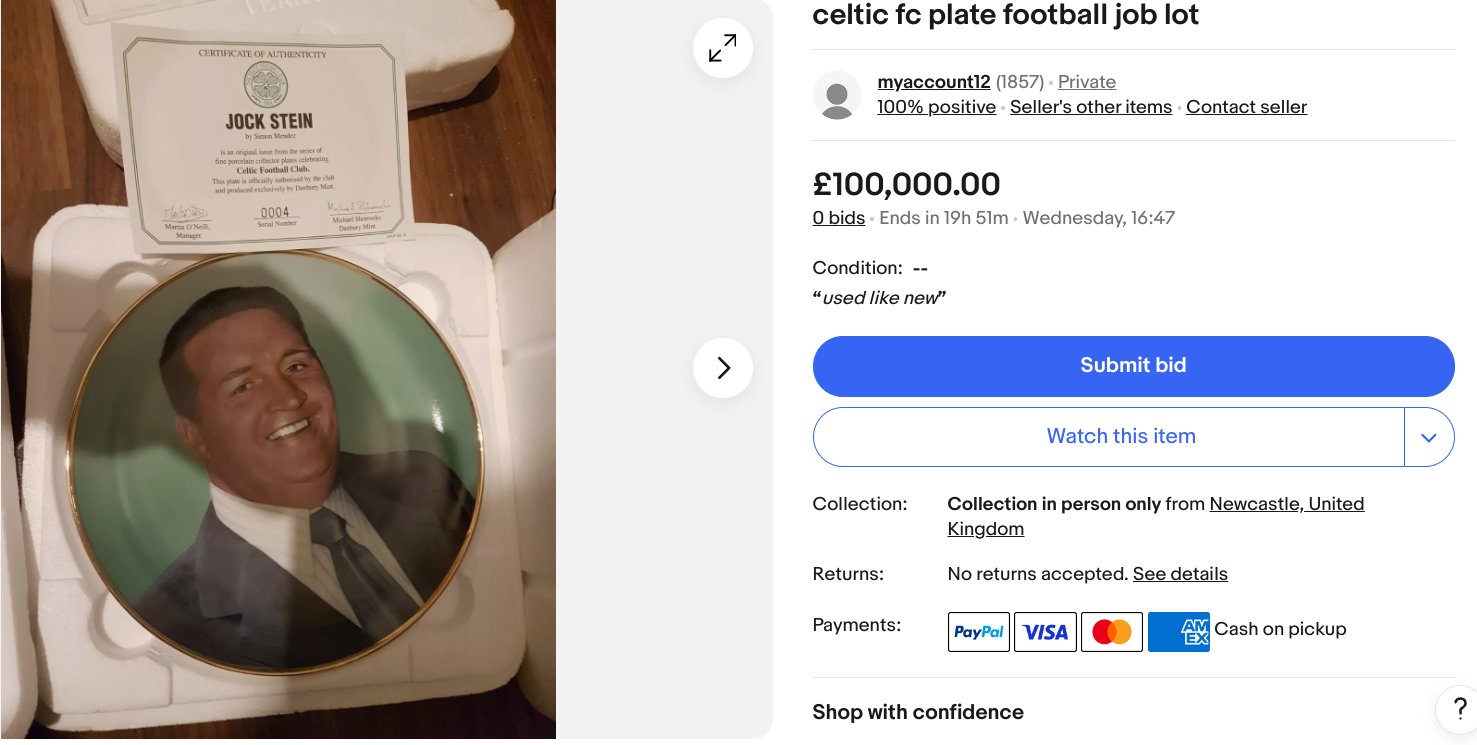Submit bid on this item

pyautogui.click(x=1133, y=366)
